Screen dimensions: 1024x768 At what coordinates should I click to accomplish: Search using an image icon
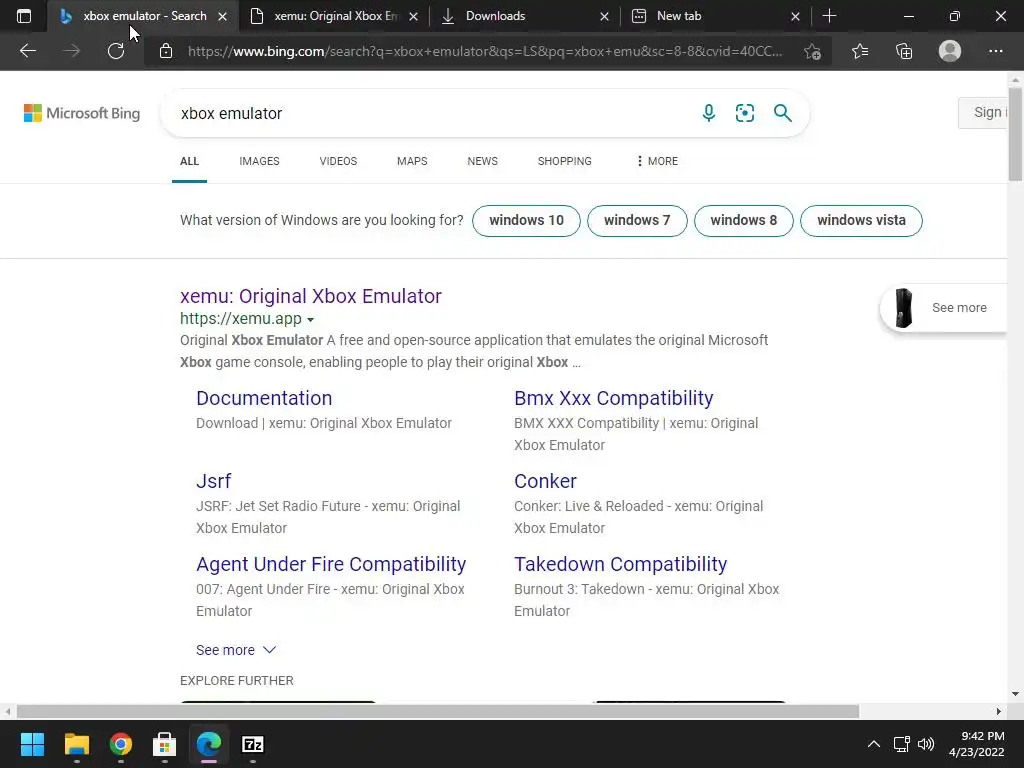click(744, 113)
